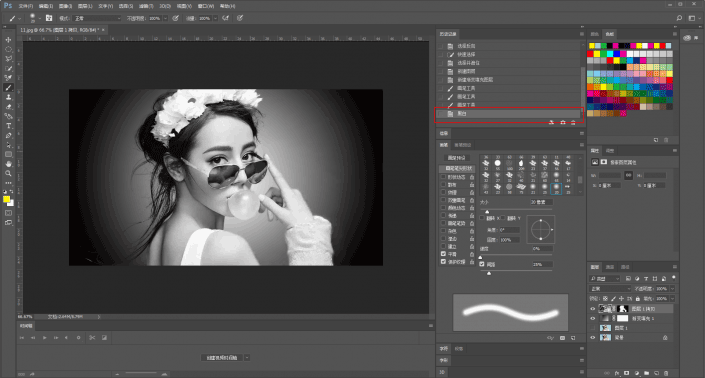
Task: Pick the red swatch in the color panel
Action: coord(590,54)
